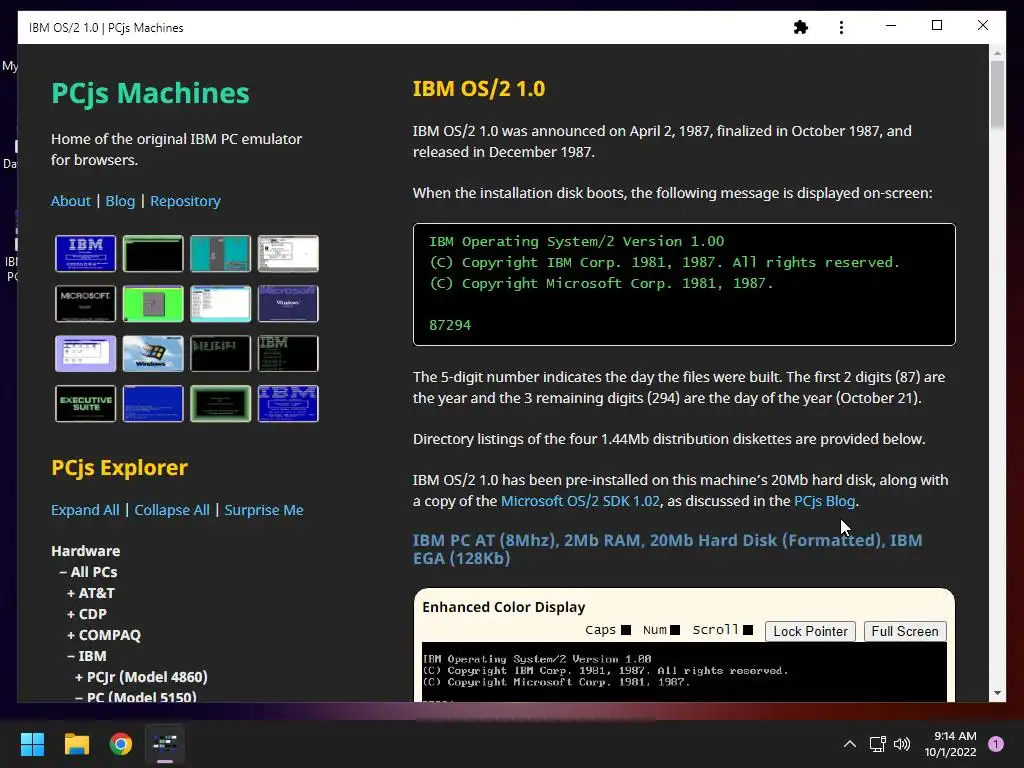Click the build number 87294 in code box
Screen dimensions: 1024x768
pyautogui.click(x=449, y=325)
